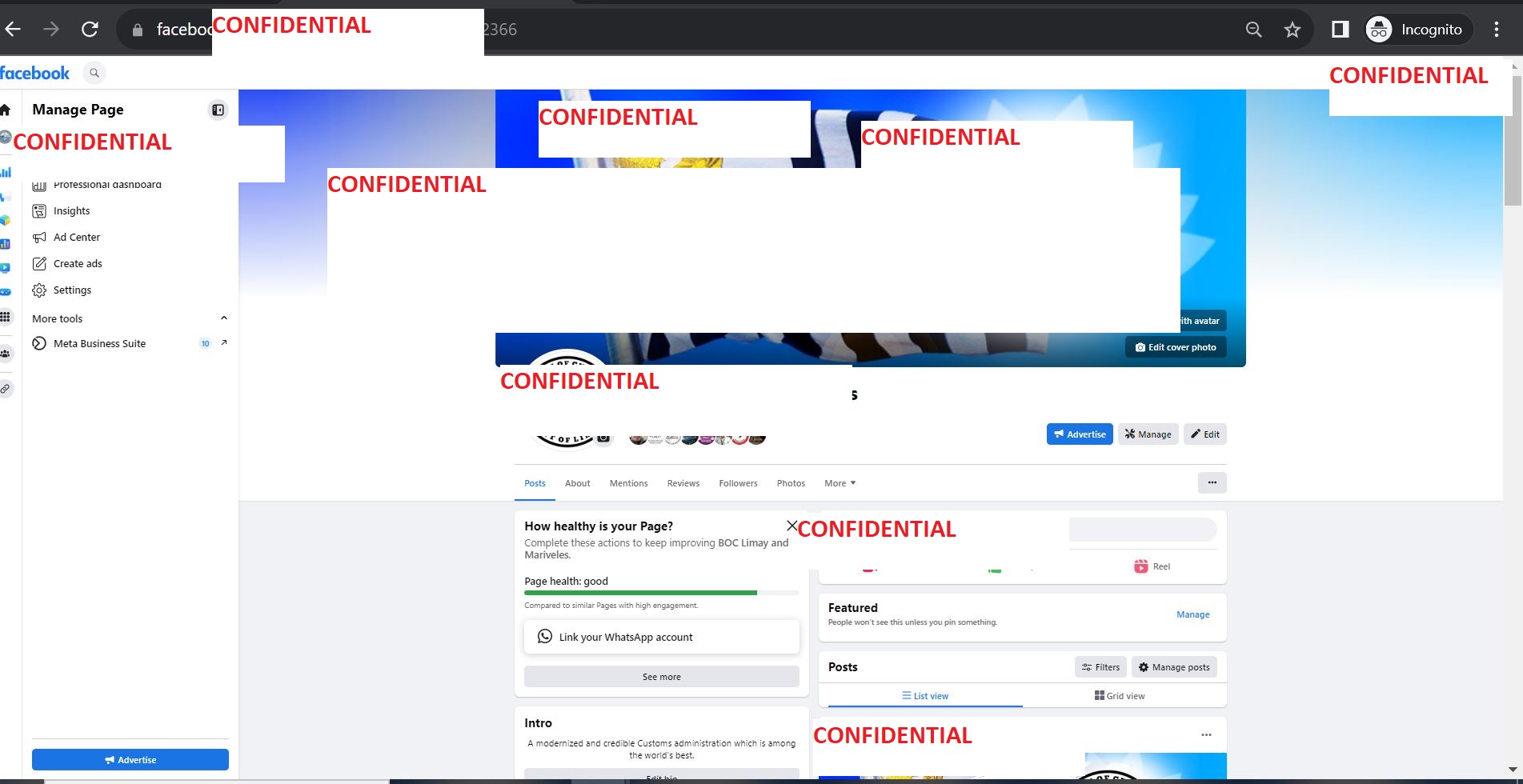Image resolution: width=1523 pixels, height=784 pixels.
Task: Open the posts Filters button
Action: tap(1100, 667)
